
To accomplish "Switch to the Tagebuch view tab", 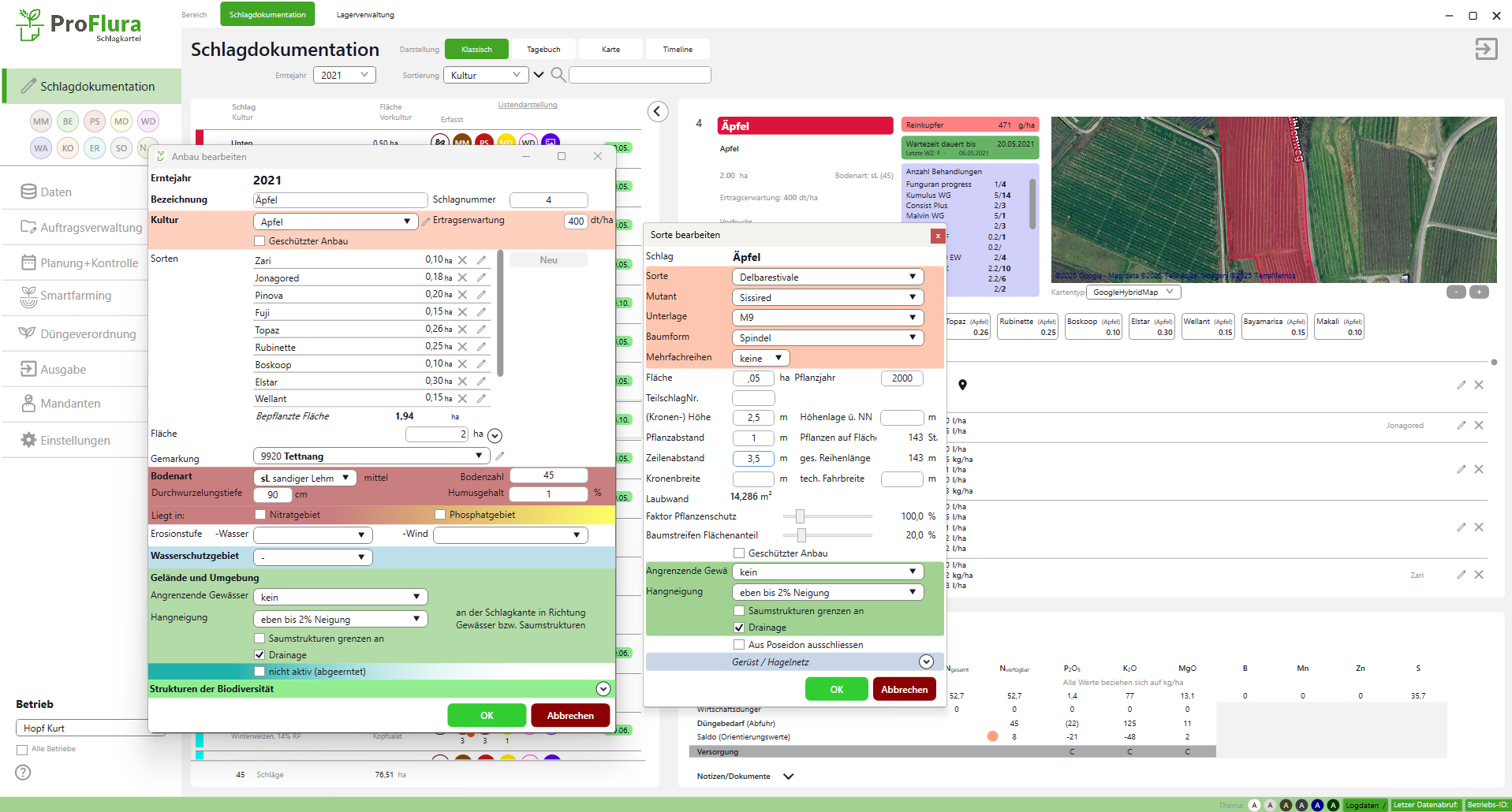I will [x=543, y=49].
